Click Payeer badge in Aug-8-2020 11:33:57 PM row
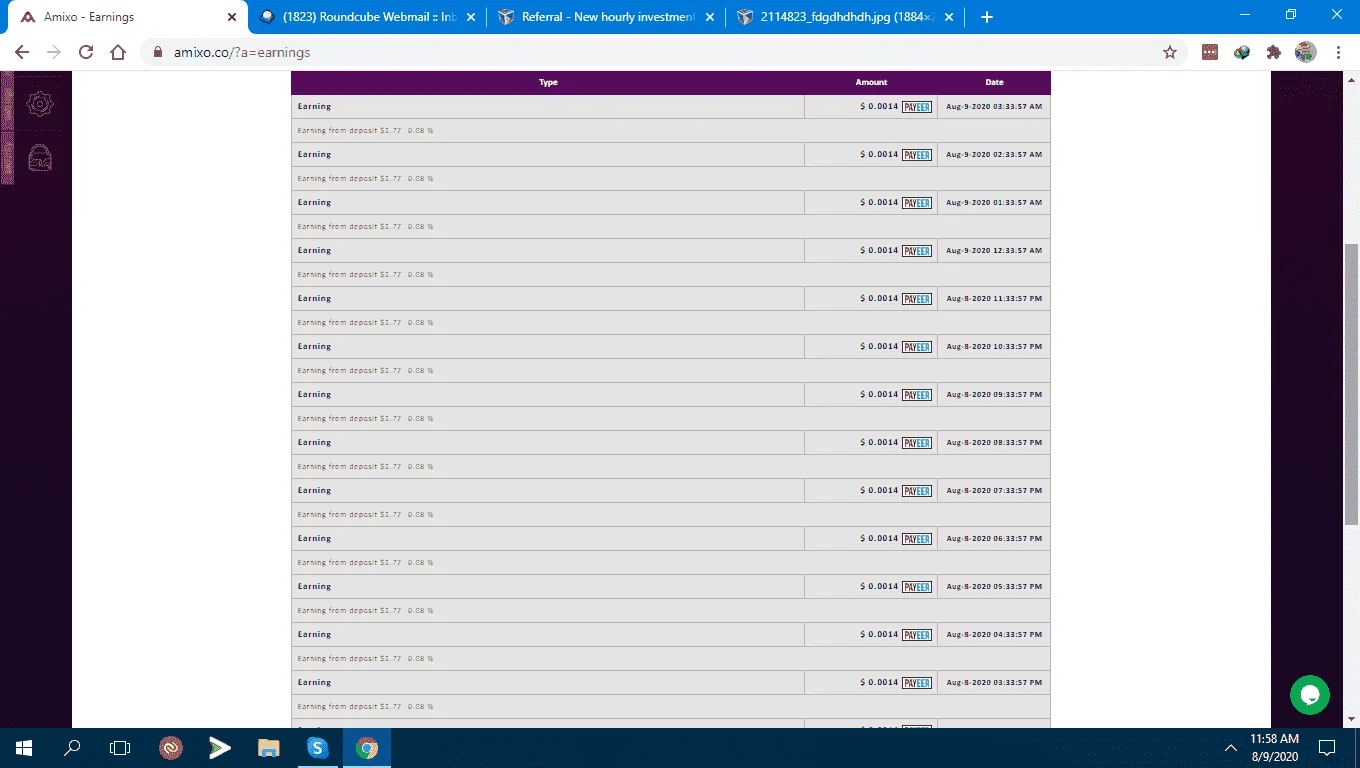Screen dimensions: 1360x768 point(917,299)
